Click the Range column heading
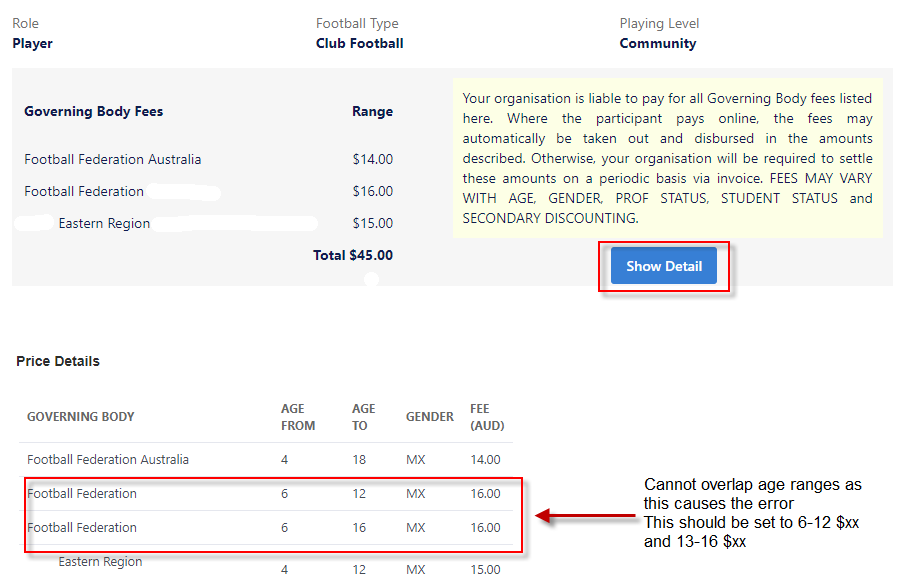Screen dimensions: 897x588 372,112
